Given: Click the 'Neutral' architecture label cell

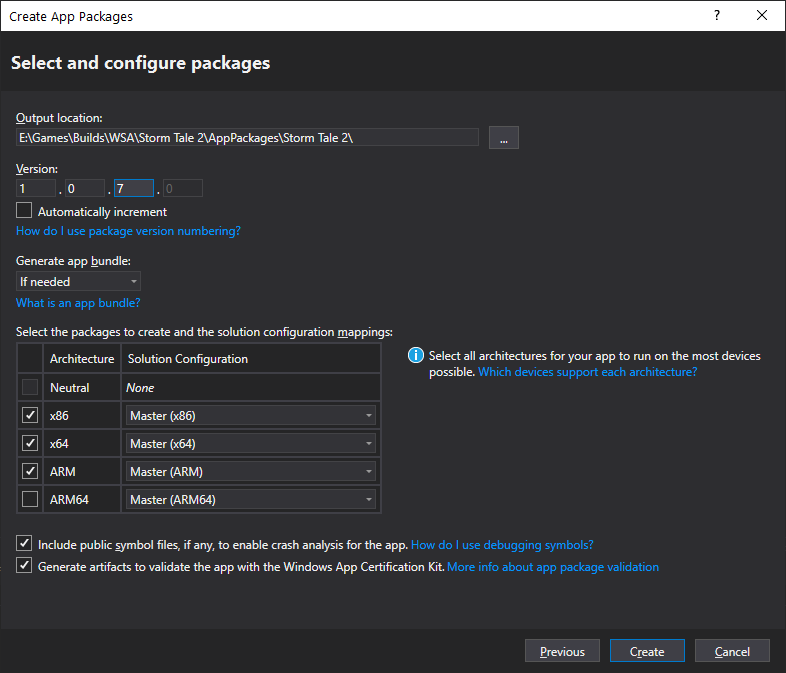Looking at the screenshot, I should click(82, 387).
